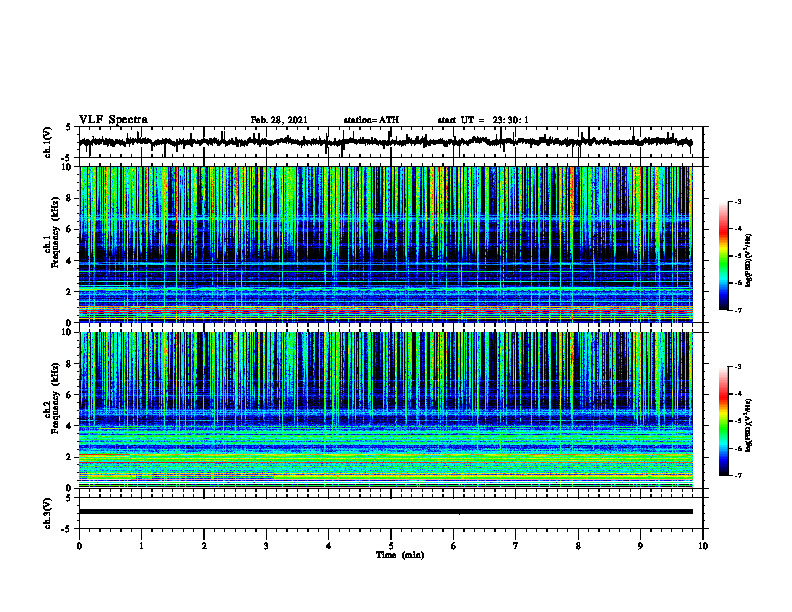This screenshot has height=612, width=792.
Task: Click the ch.2 frequency axis '8' tick label
Action: tap(70, 364)
